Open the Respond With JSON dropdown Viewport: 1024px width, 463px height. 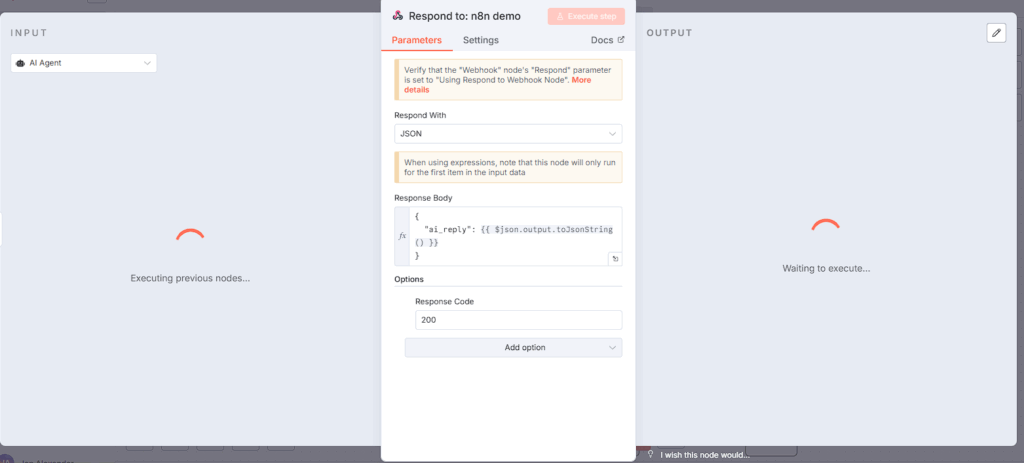pyautogui.click(x=508, y=133)
